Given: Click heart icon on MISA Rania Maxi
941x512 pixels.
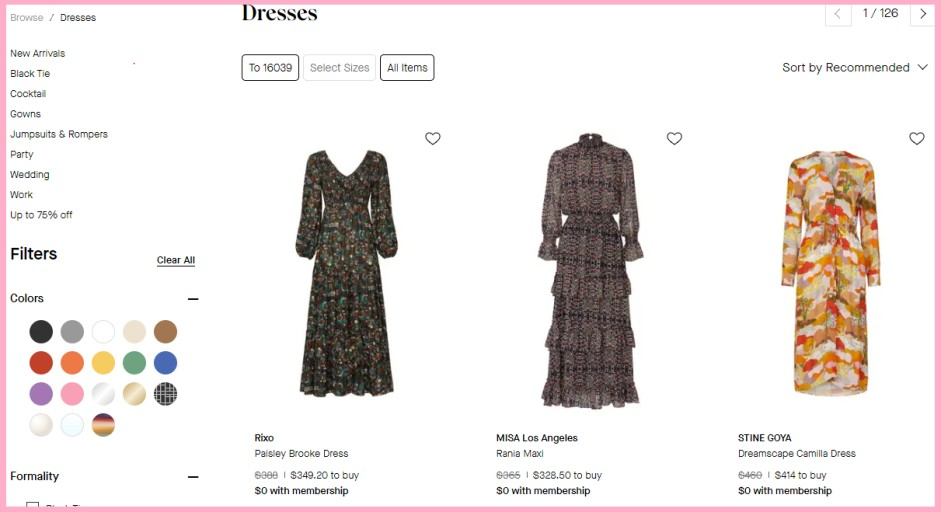Looking at the screenshot, I should (675, 139).
